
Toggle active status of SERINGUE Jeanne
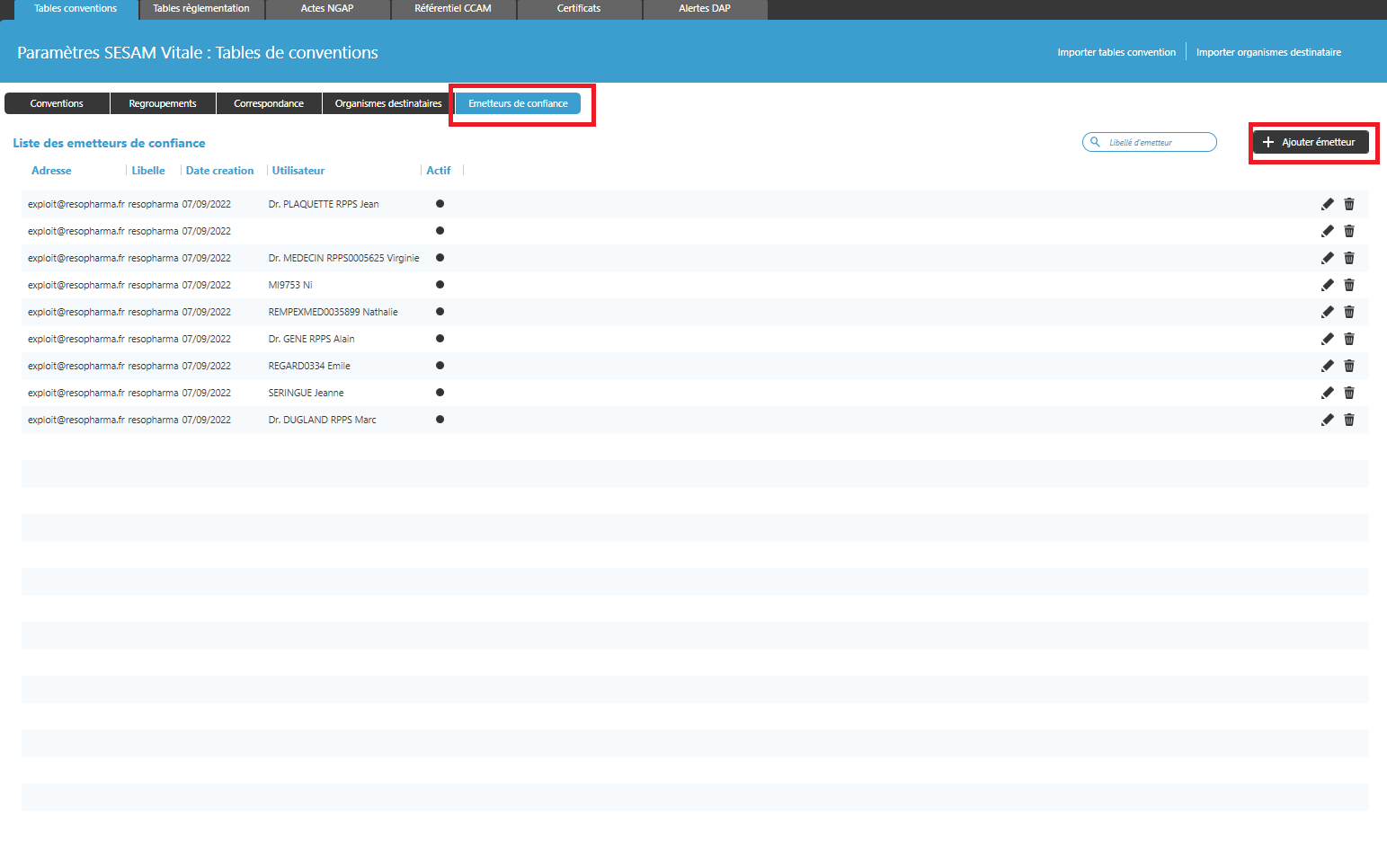click(x=440, y=393)
